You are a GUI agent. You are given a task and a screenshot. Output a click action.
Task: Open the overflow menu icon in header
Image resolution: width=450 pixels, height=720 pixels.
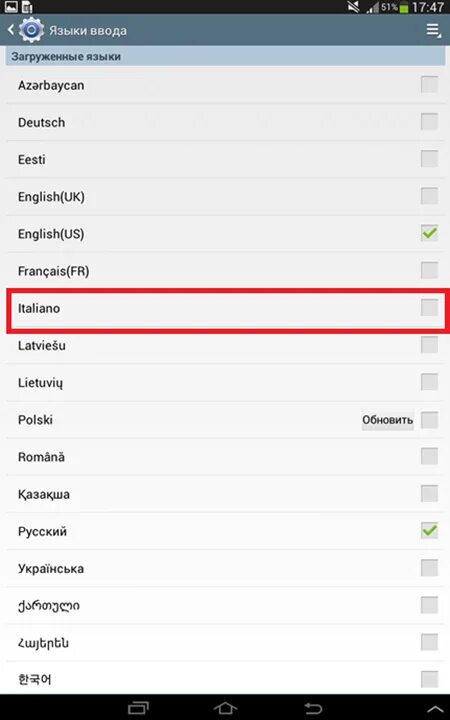click(433, 30)
